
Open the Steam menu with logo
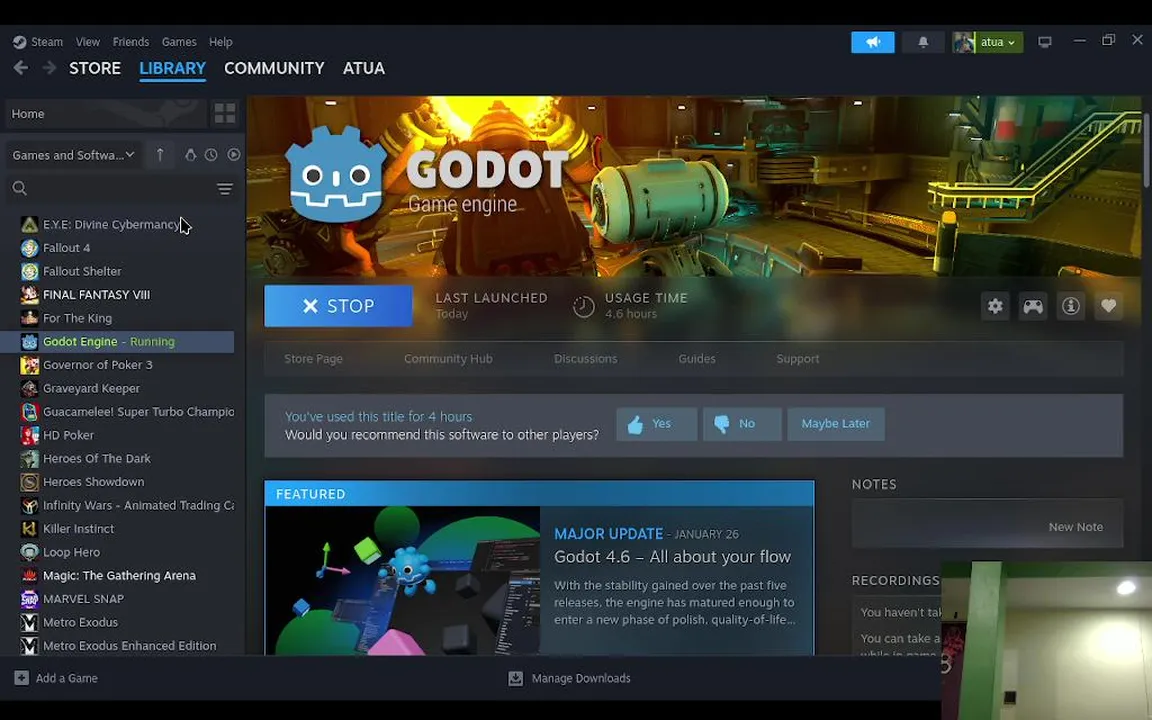tap(38, 42)
